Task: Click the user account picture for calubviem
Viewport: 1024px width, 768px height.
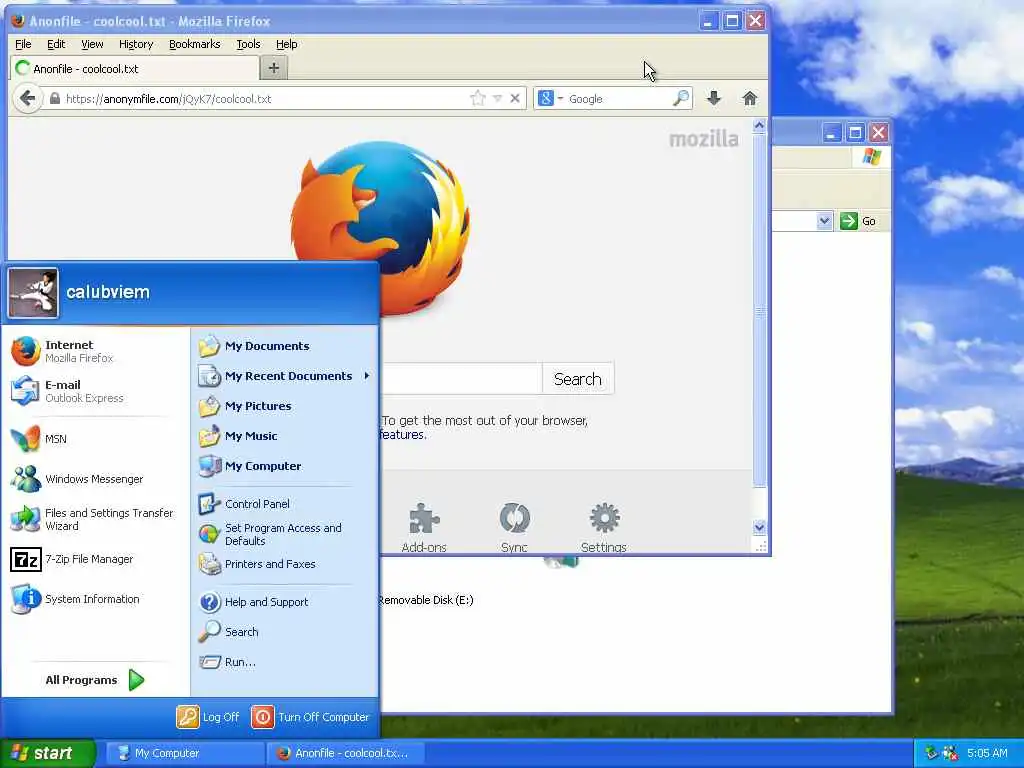Action: click(33, 293)
